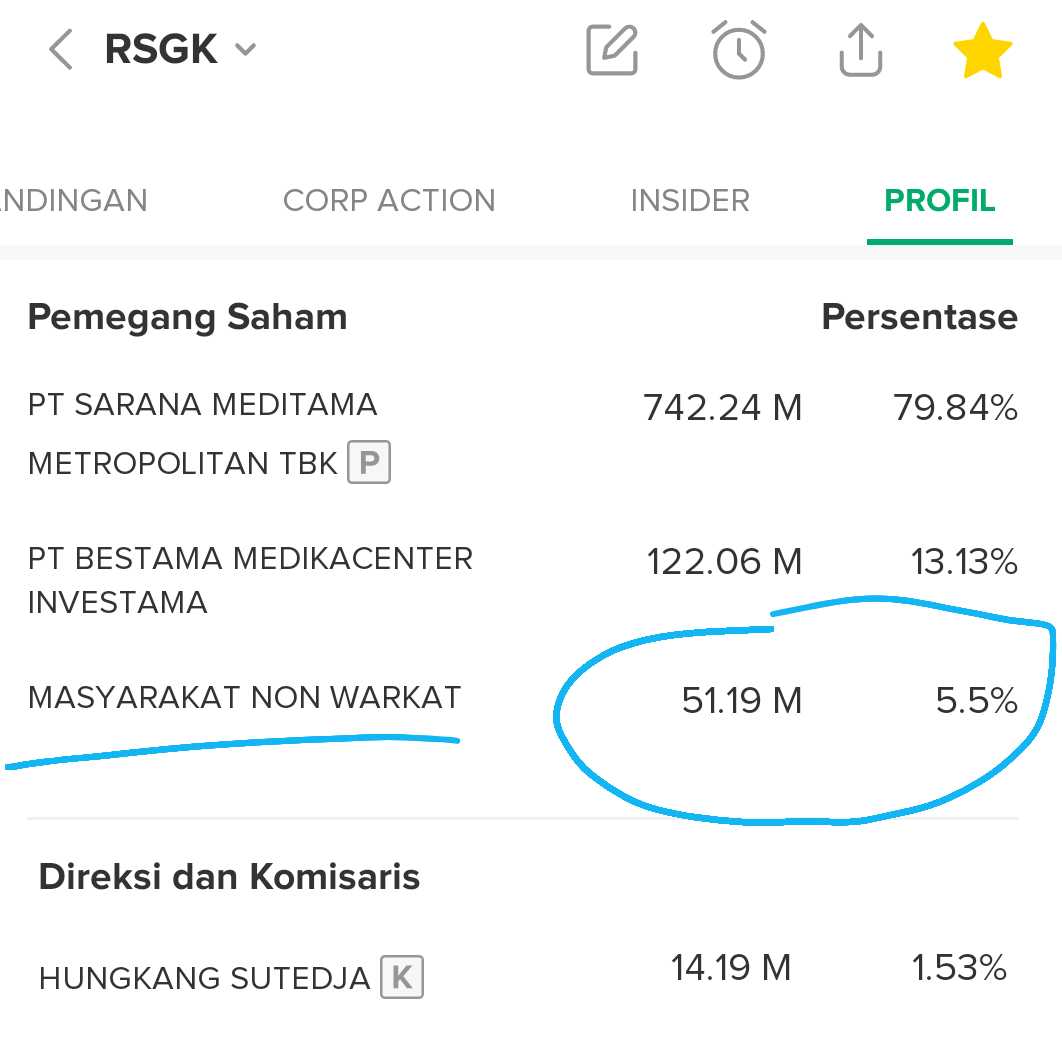Switch to the Corp Action tab

(389, 200)
